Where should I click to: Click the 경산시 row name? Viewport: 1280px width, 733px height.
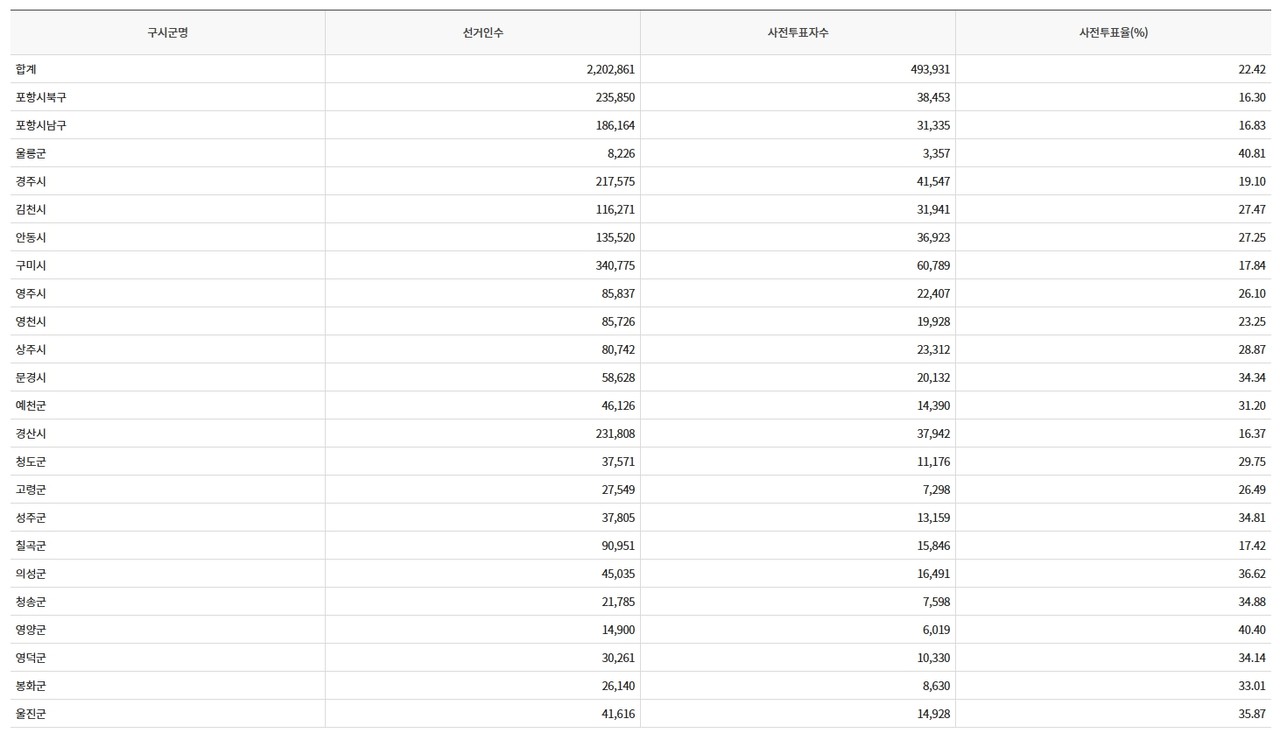point(31,433)
